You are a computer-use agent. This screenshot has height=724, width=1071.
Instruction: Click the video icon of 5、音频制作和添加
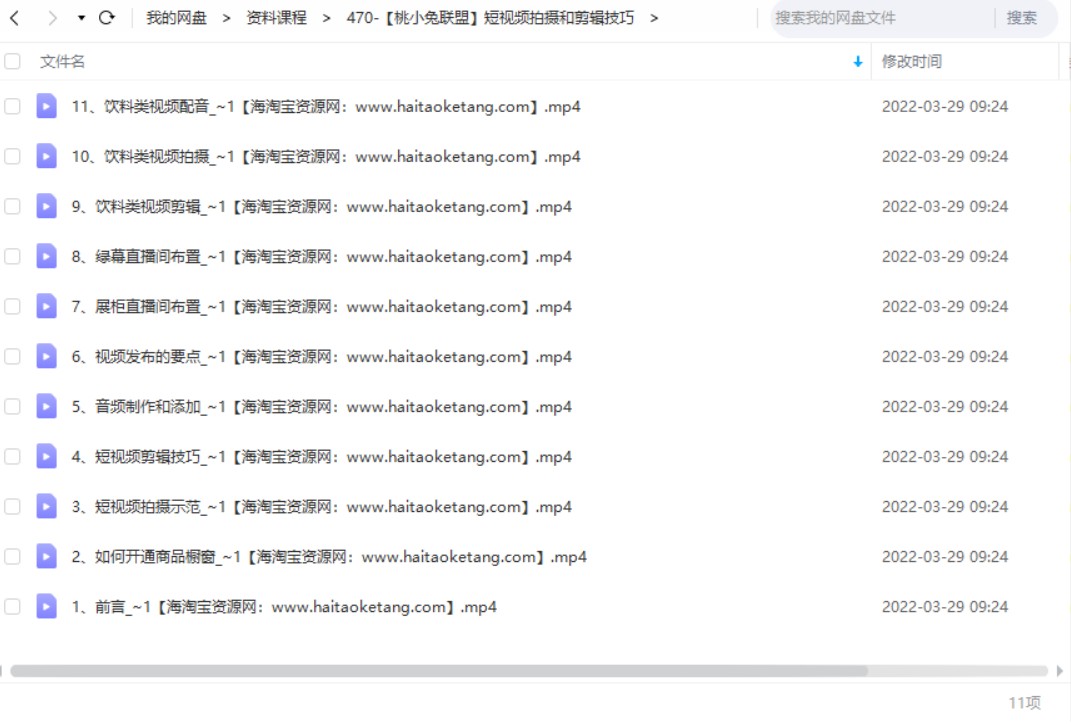(46, 406)
